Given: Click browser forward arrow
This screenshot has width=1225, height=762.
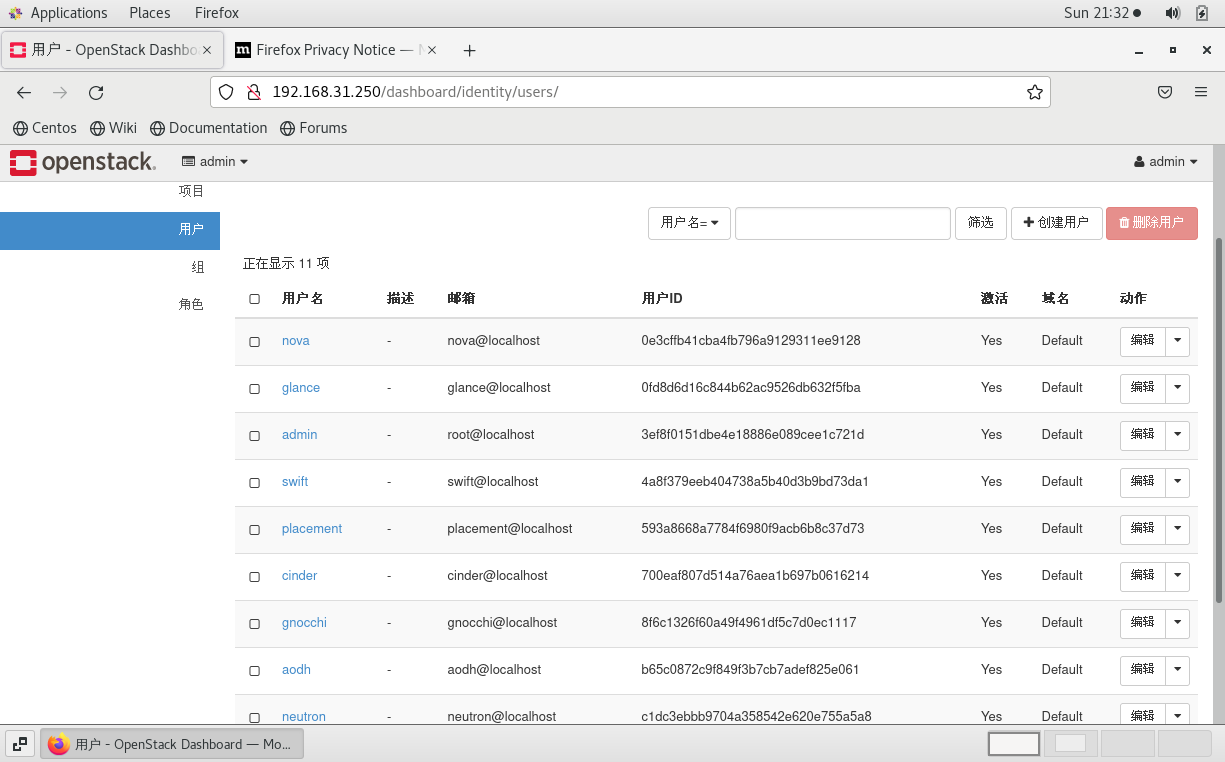Looking at the screenshot, I should pyautogui.click(x=60, y=92).
